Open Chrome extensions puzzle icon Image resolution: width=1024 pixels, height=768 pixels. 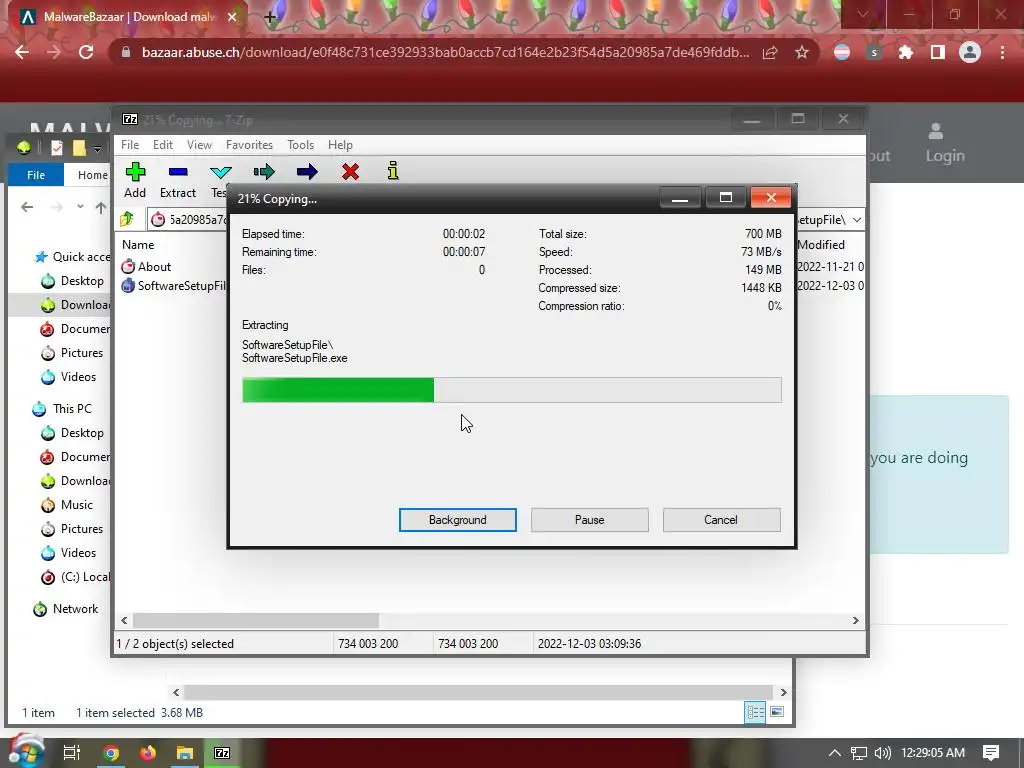point(906,52)
